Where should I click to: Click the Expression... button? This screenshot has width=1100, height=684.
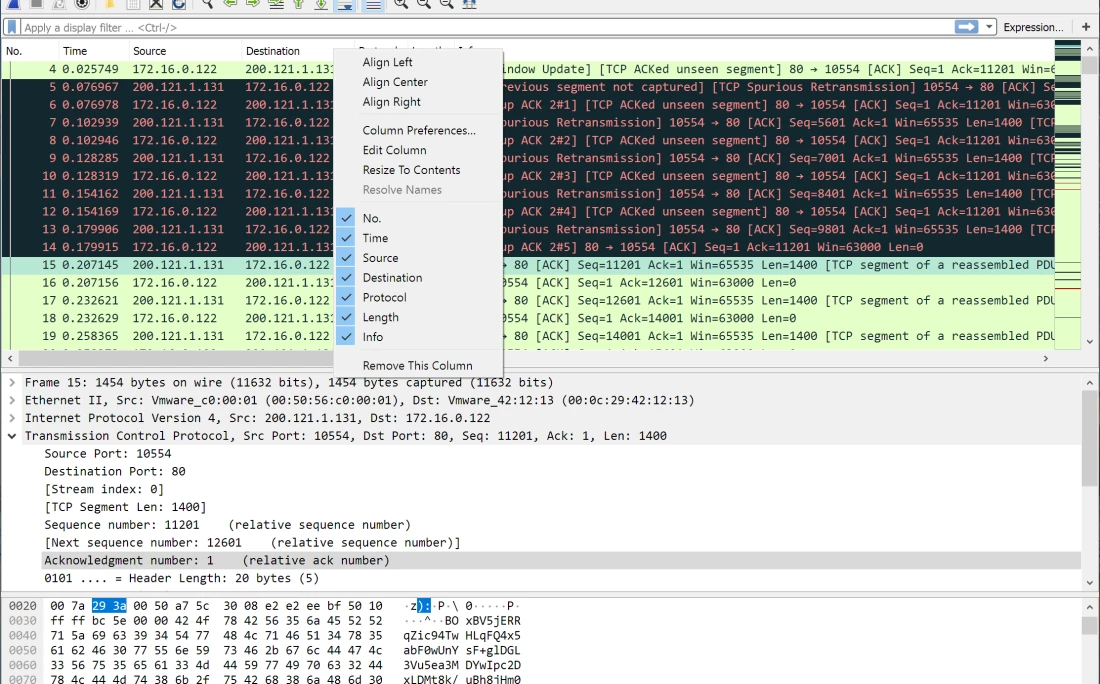[1033, 27]
